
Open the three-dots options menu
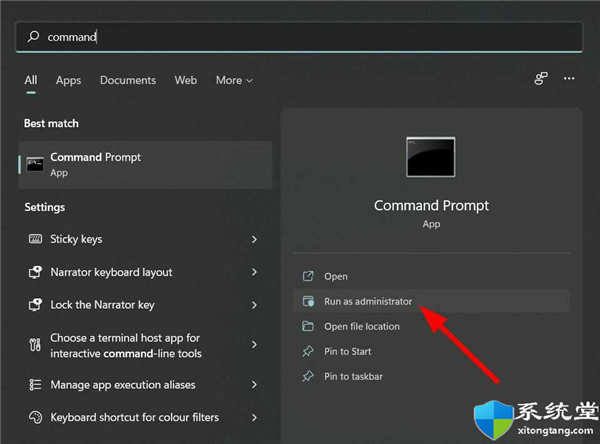pos(569,78)
